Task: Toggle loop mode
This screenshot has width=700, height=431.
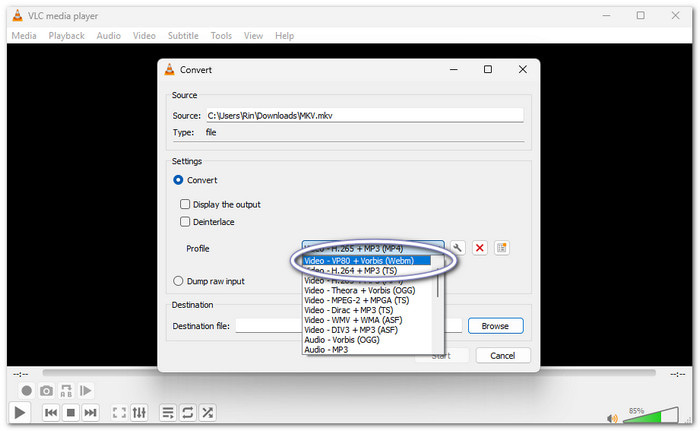Action: pyautogui.click(x=188, y=412)
